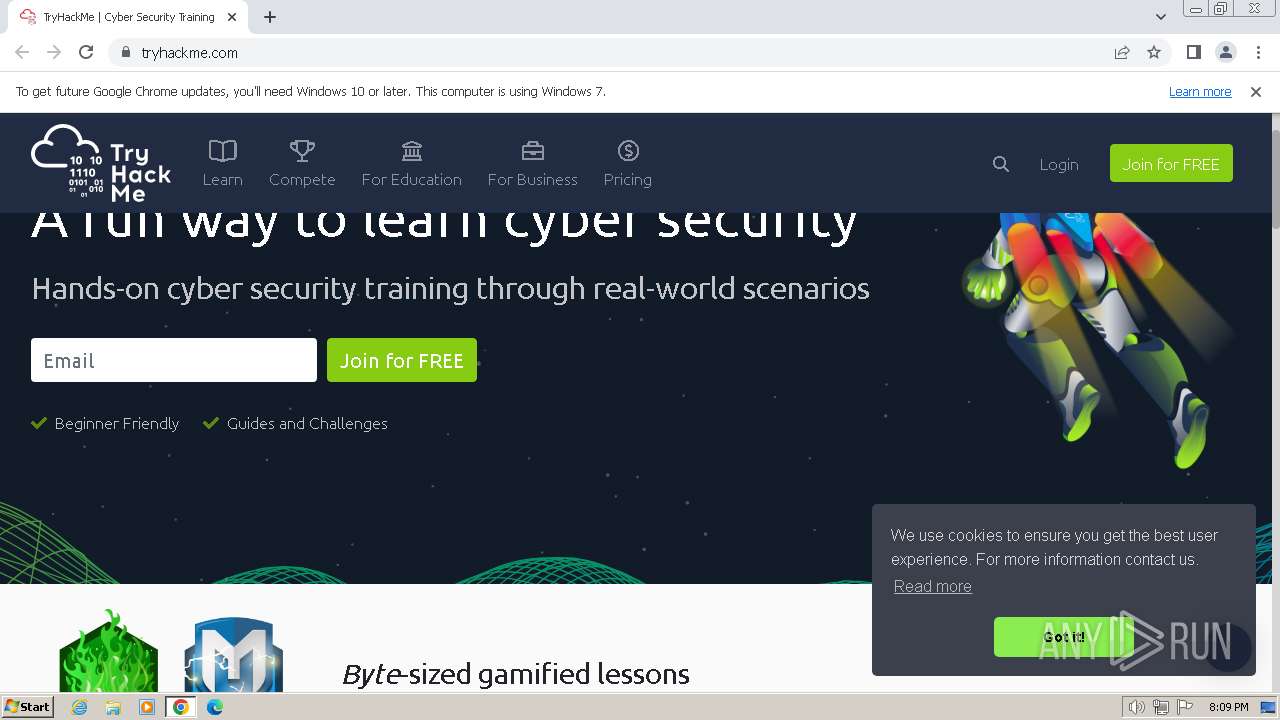Image resolution: width=1280 pixels, height=720 pixels.
Task: Open the File Explorer taskbar icon
Action: (x=113, y=707)
